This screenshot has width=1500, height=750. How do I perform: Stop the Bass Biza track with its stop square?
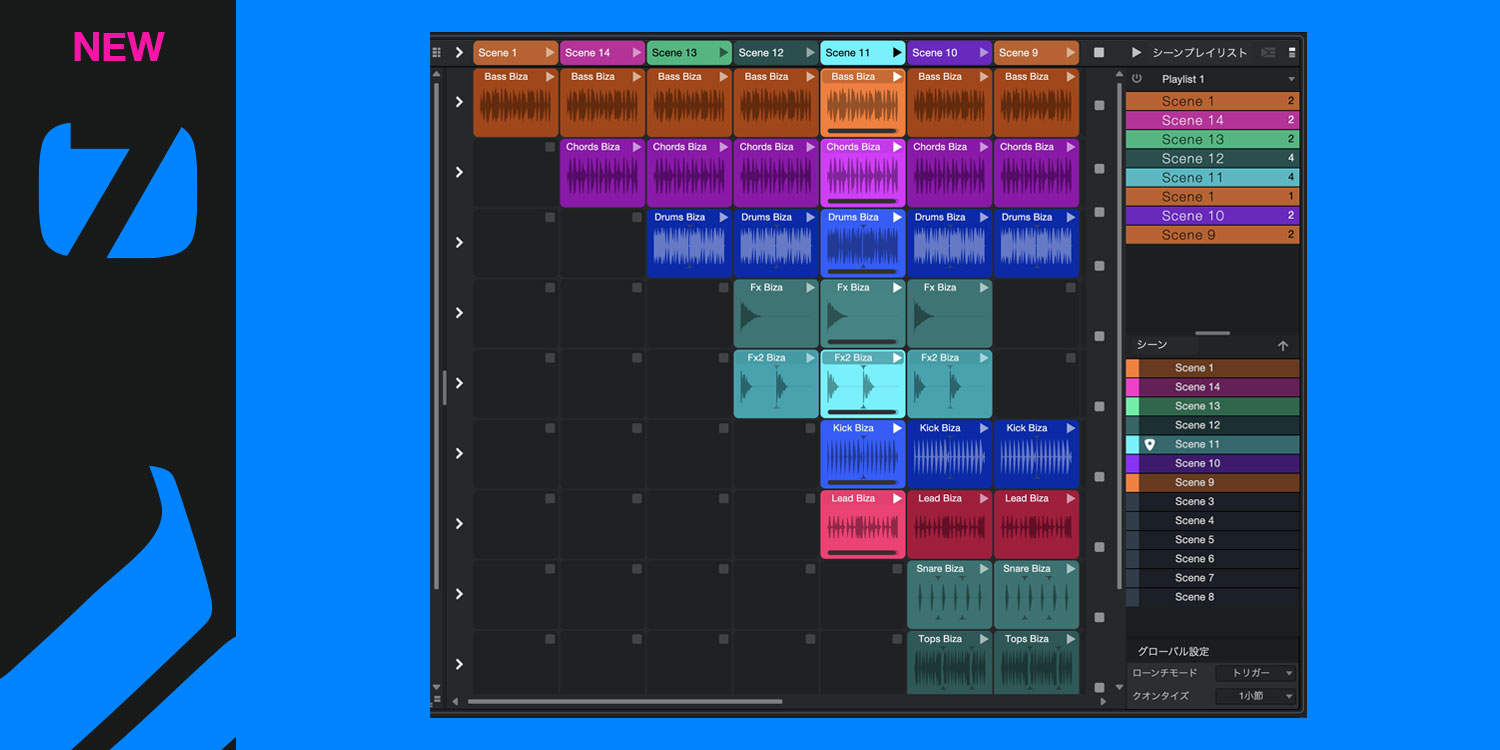click(x=1099, y=105)
